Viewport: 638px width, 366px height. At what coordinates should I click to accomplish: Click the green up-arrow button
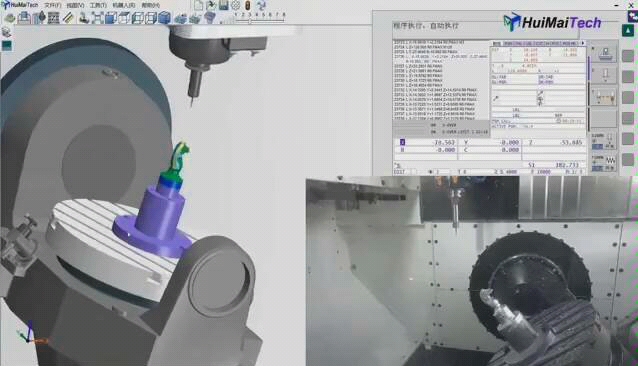click(x=628, y=30)
